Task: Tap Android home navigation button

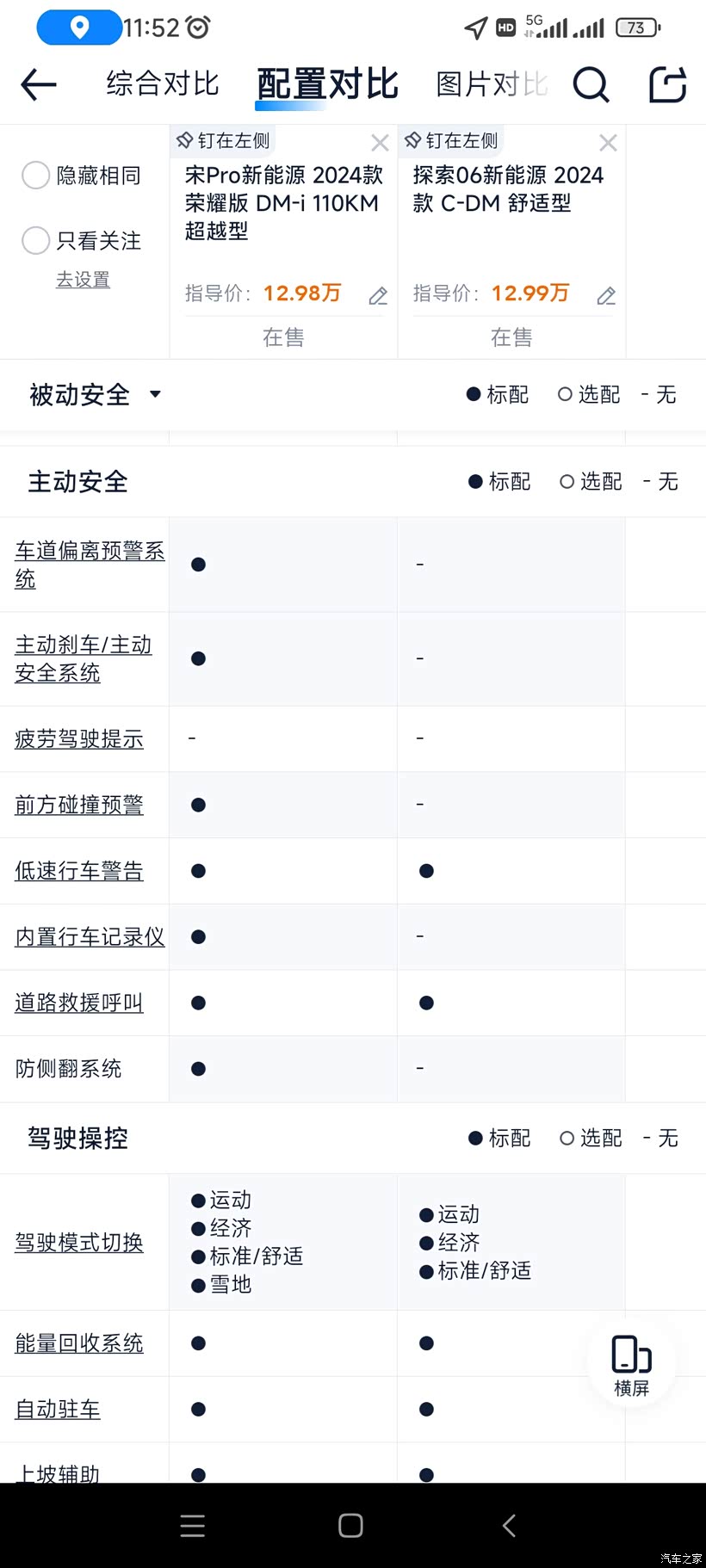Action: (350, 1526)
